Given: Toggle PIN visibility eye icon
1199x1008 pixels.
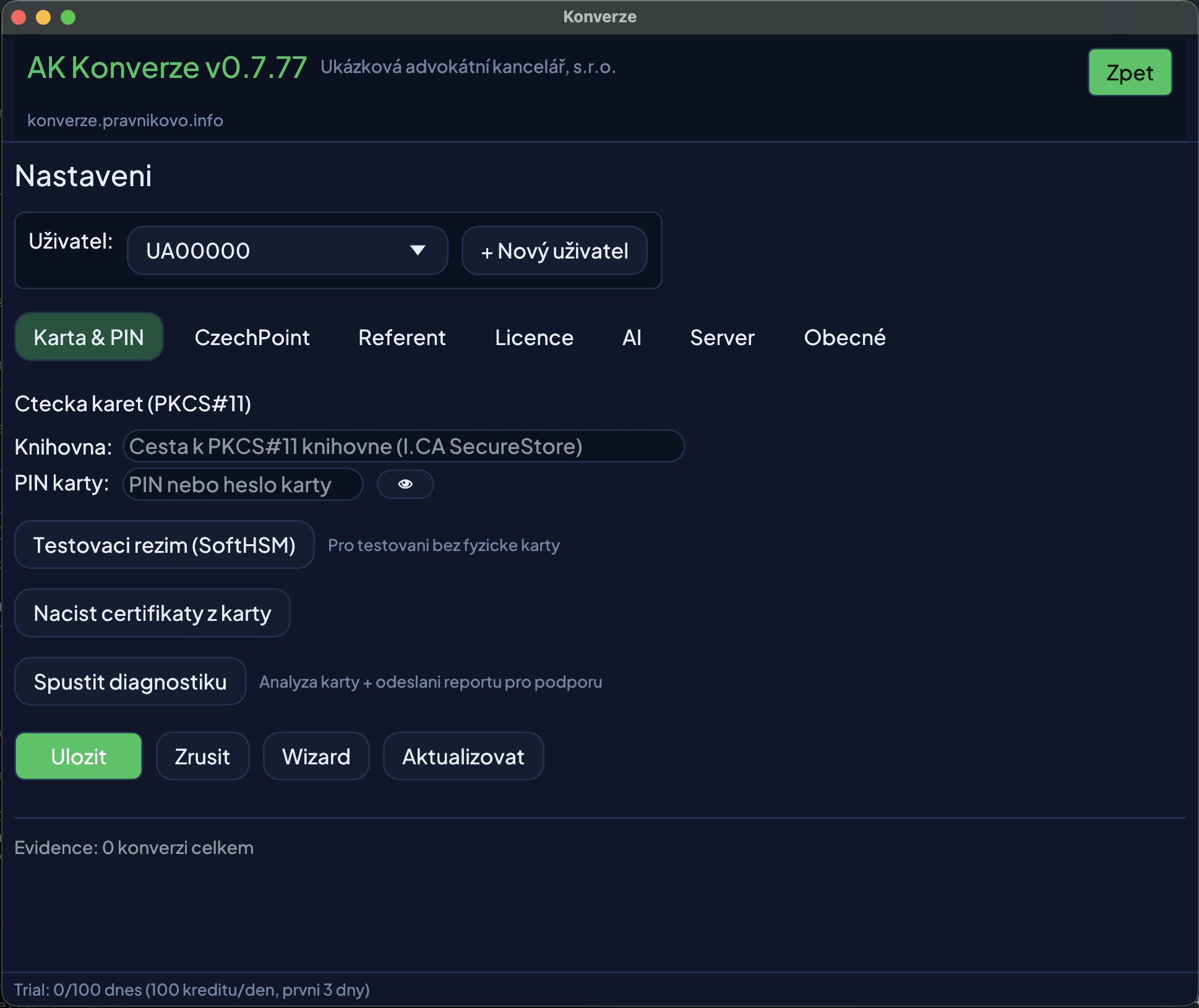Looking at the screenshot, I should coord(405,484).
